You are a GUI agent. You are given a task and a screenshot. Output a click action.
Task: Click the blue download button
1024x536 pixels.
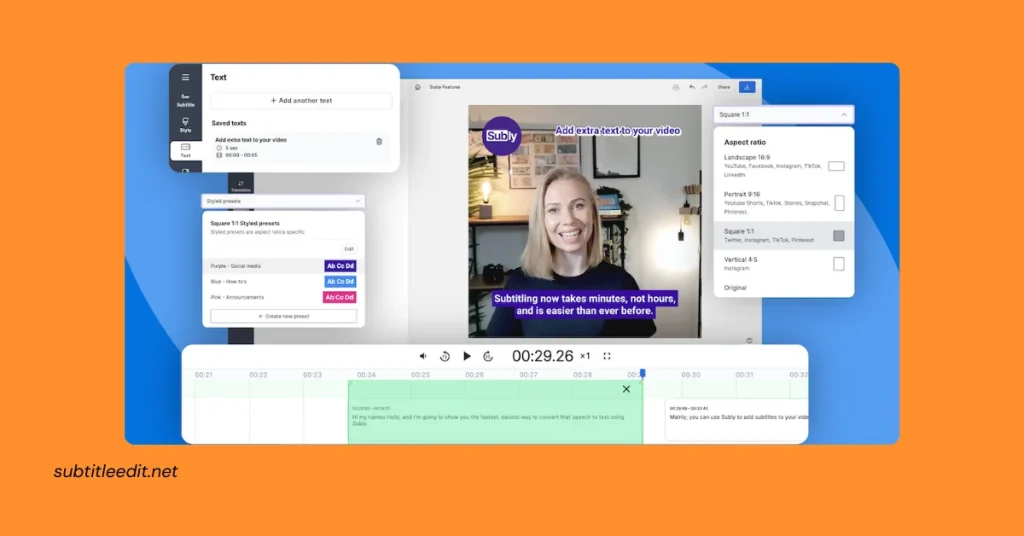[747, 87]
